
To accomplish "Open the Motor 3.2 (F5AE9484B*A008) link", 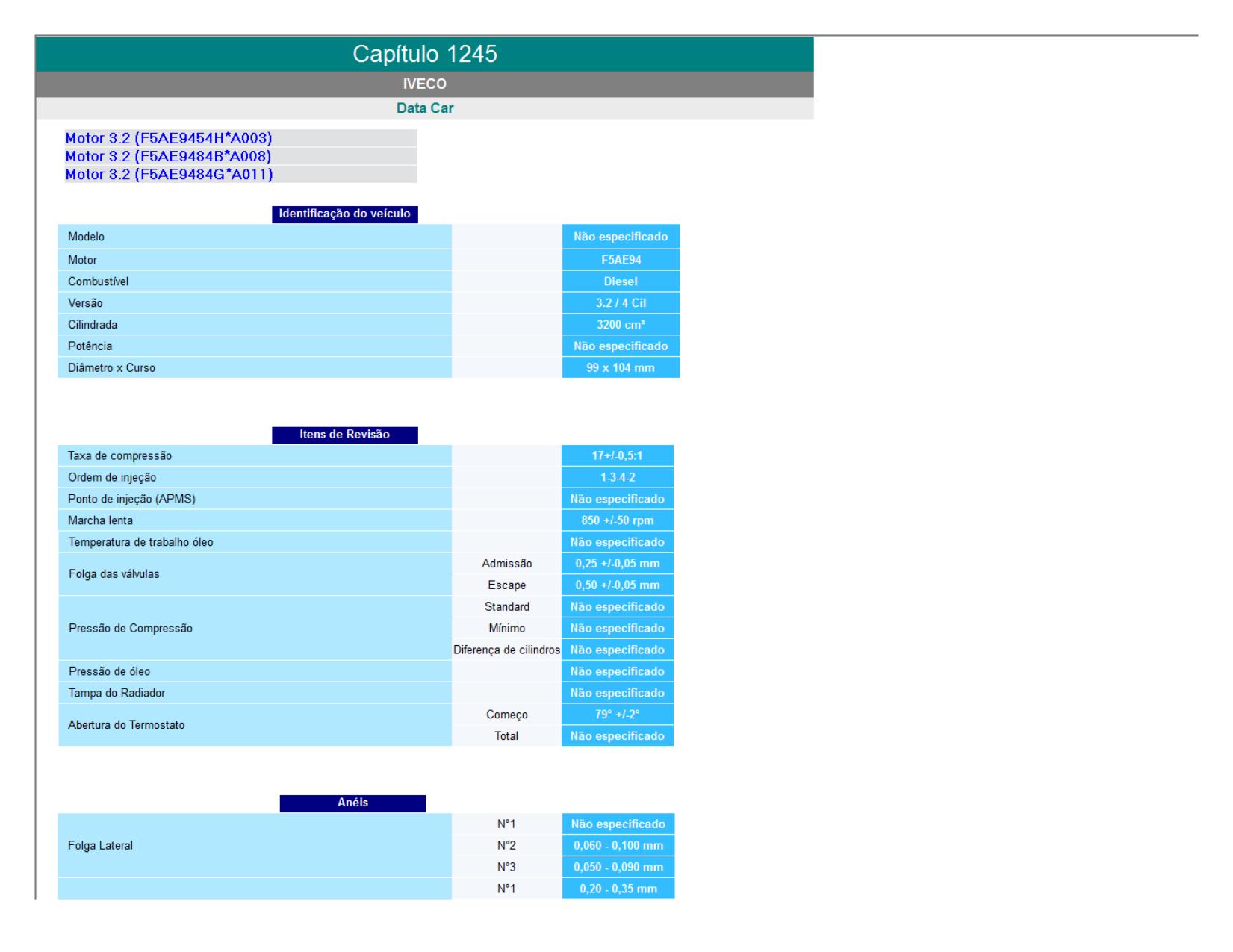I will coord(168,156).
